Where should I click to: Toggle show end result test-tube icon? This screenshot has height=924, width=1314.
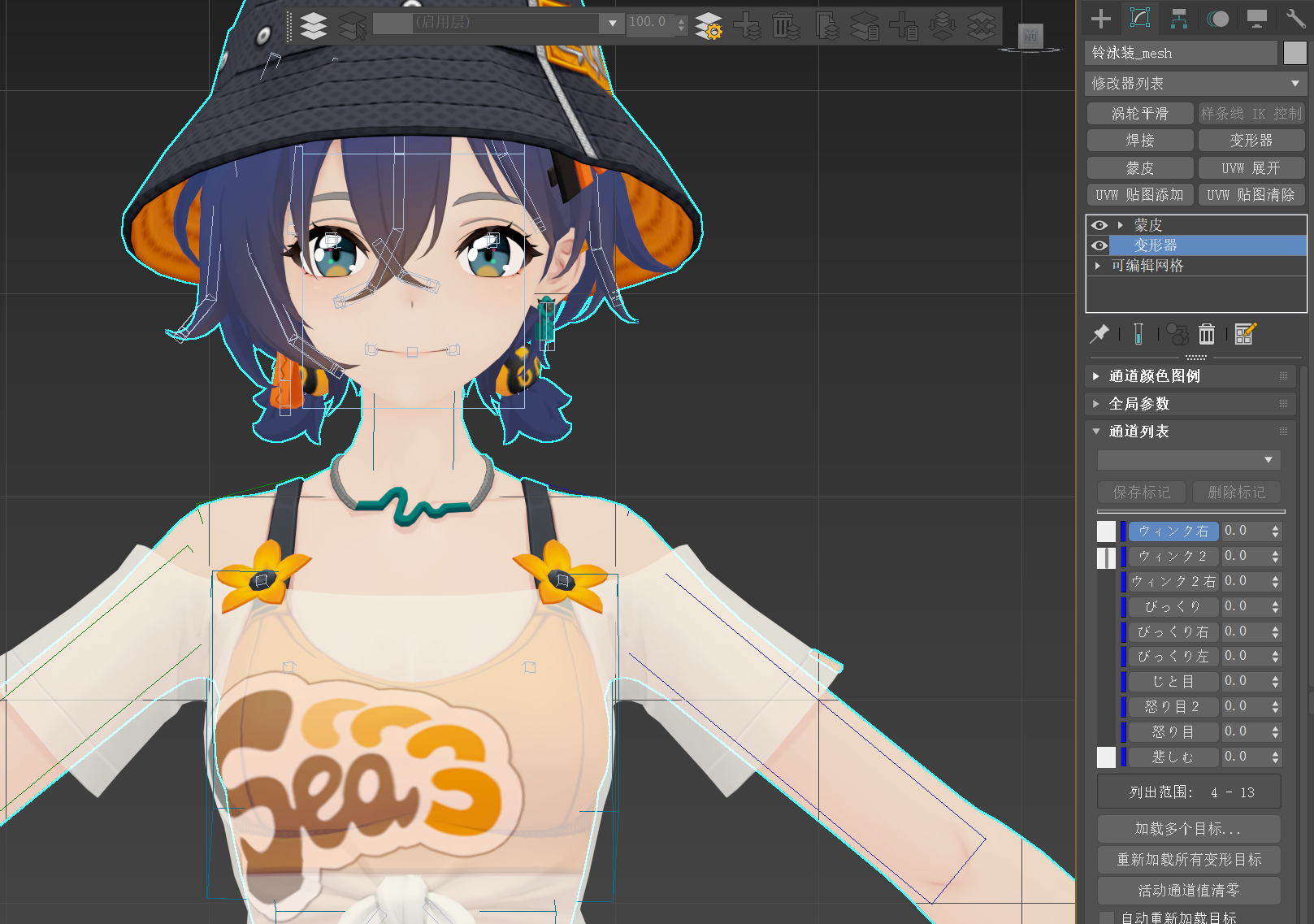[x=1138, y=333]
